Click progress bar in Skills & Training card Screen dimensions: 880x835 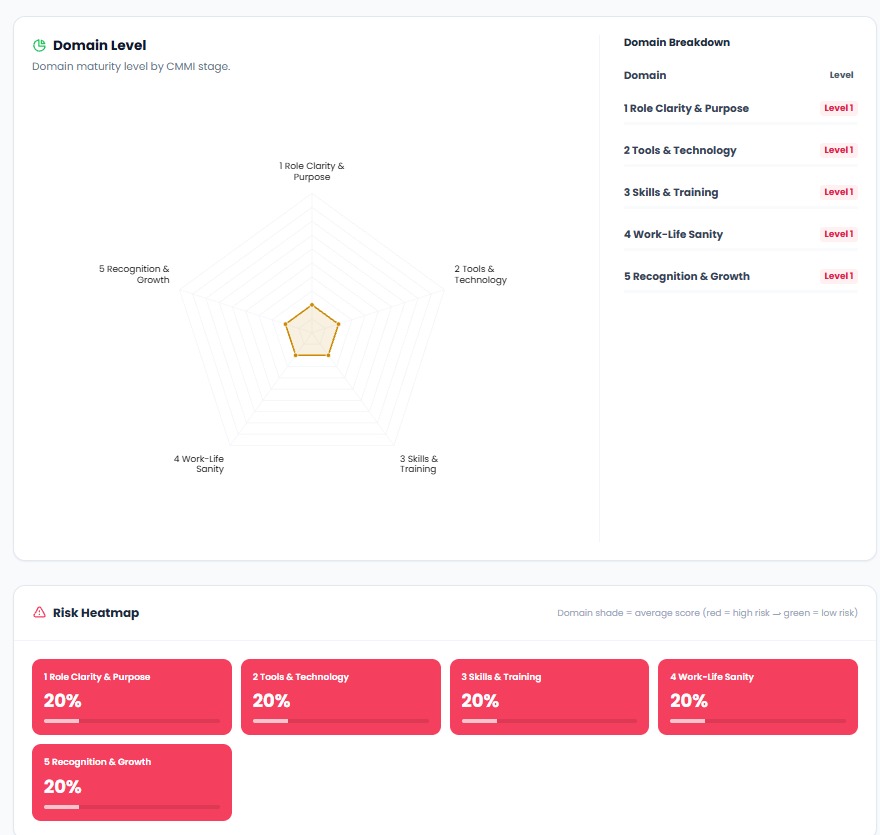click(x=549, y=721)
